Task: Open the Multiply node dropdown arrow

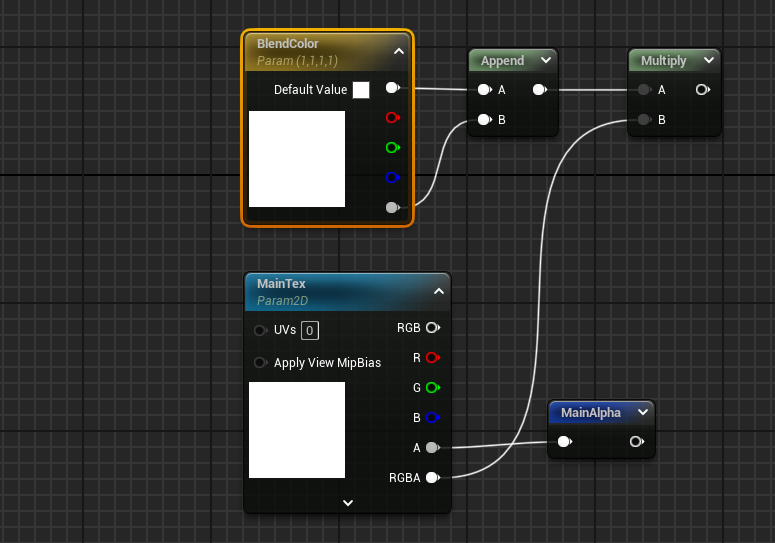Action: 708,61
